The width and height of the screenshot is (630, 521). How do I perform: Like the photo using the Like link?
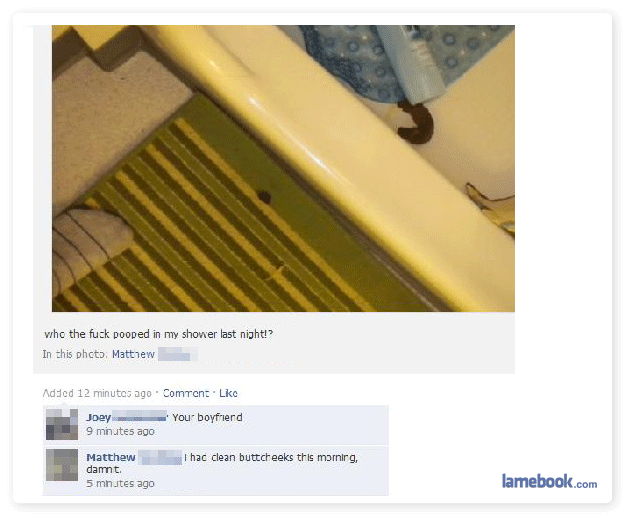(228, 393)
